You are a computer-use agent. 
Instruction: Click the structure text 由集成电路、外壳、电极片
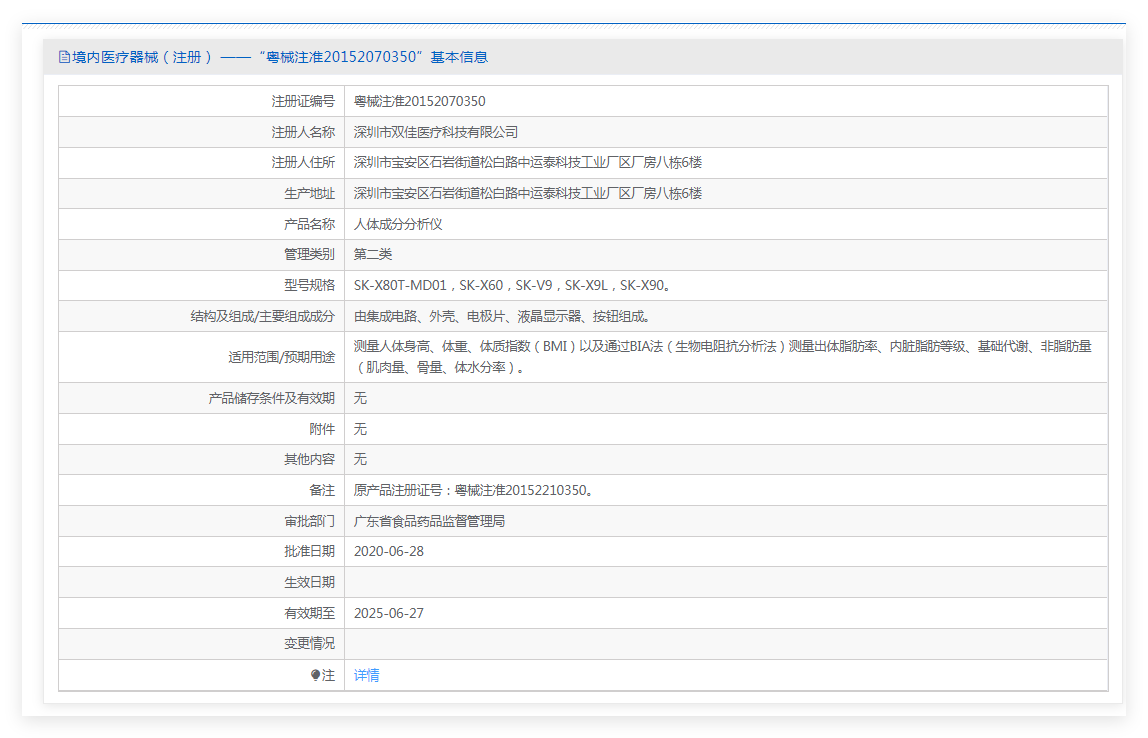tap(502, 316)
